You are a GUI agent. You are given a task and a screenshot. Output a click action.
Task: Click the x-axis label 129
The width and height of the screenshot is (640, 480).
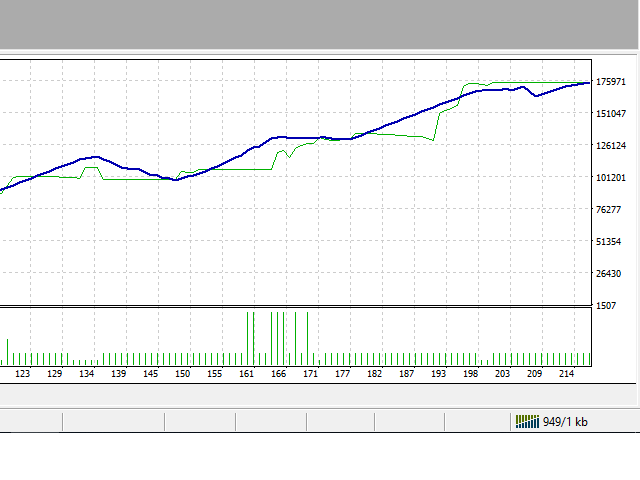54,373
